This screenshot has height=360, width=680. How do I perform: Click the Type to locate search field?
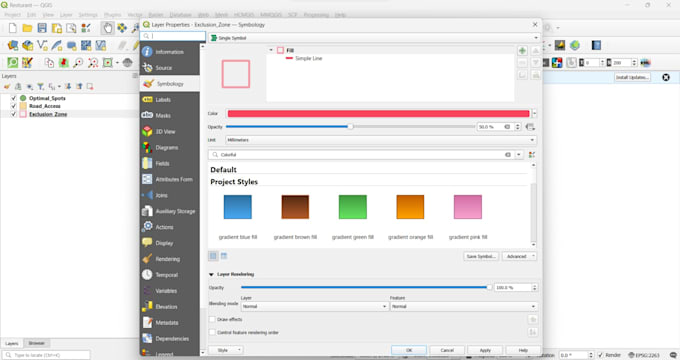pyautogui.click(x=47, y=355)
